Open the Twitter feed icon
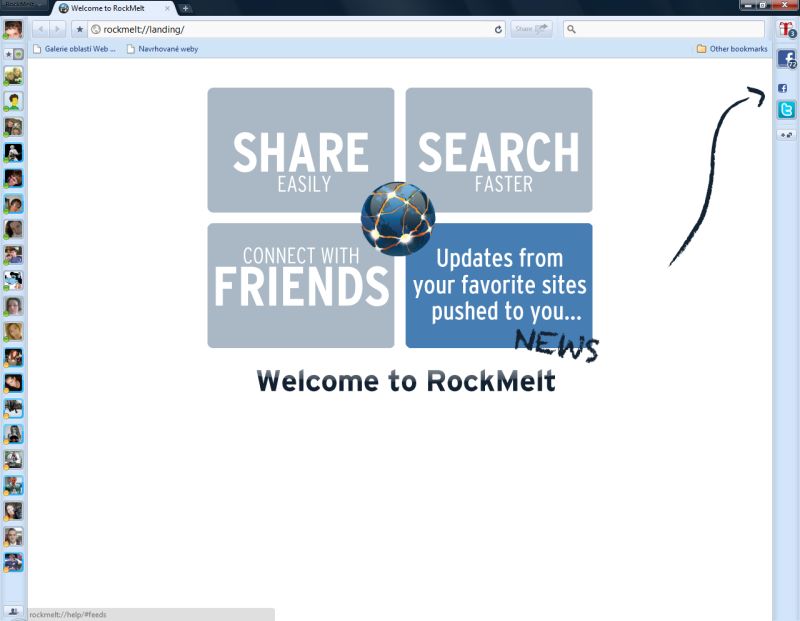This screenshot has height=621, width=800. click(x=786, y=109)
